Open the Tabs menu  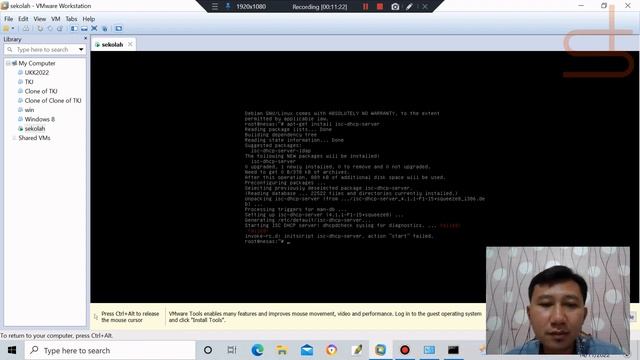[71, 19]
